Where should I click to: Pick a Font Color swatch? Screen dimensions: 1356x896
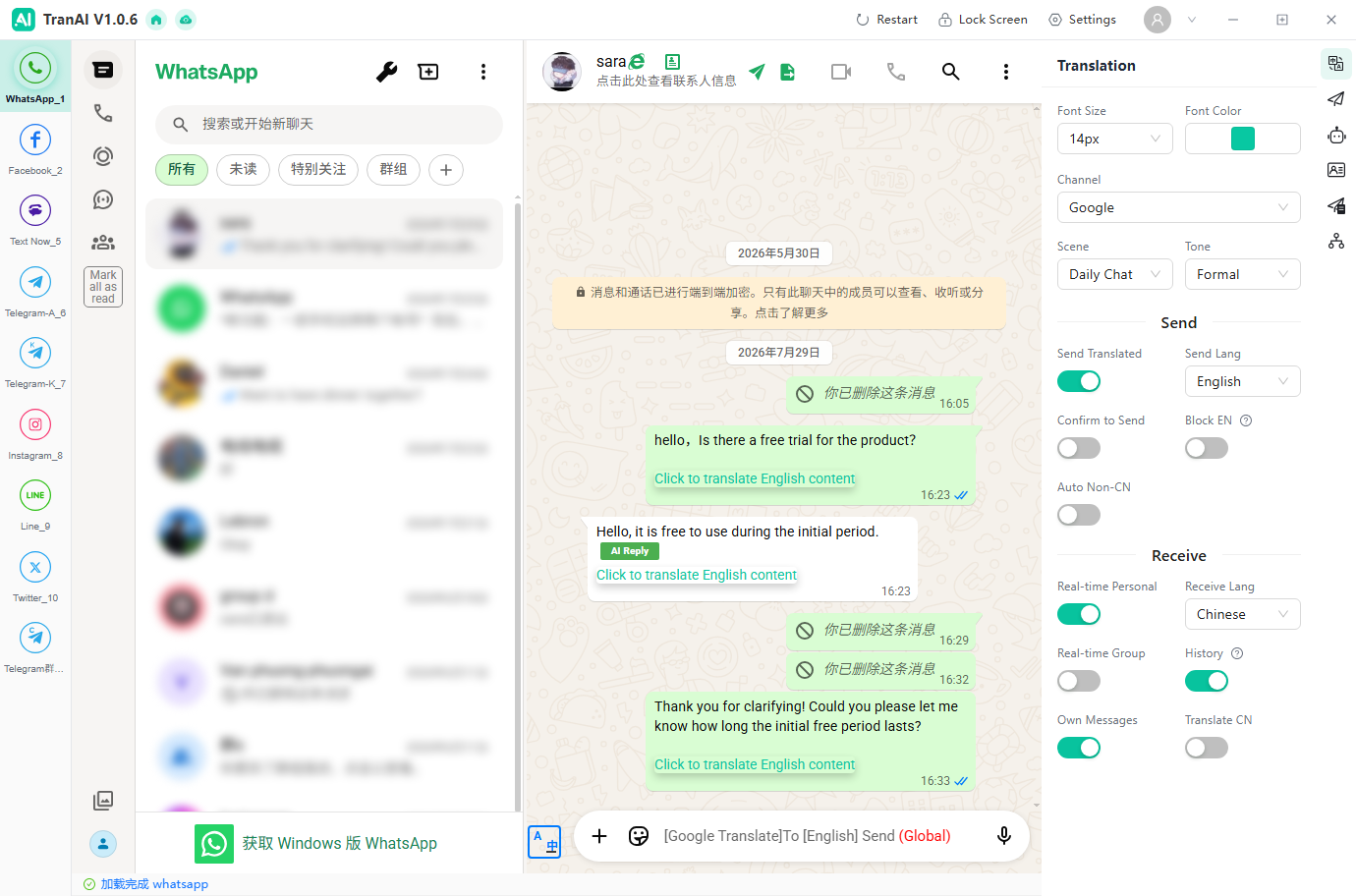(x=1243, y=139)
